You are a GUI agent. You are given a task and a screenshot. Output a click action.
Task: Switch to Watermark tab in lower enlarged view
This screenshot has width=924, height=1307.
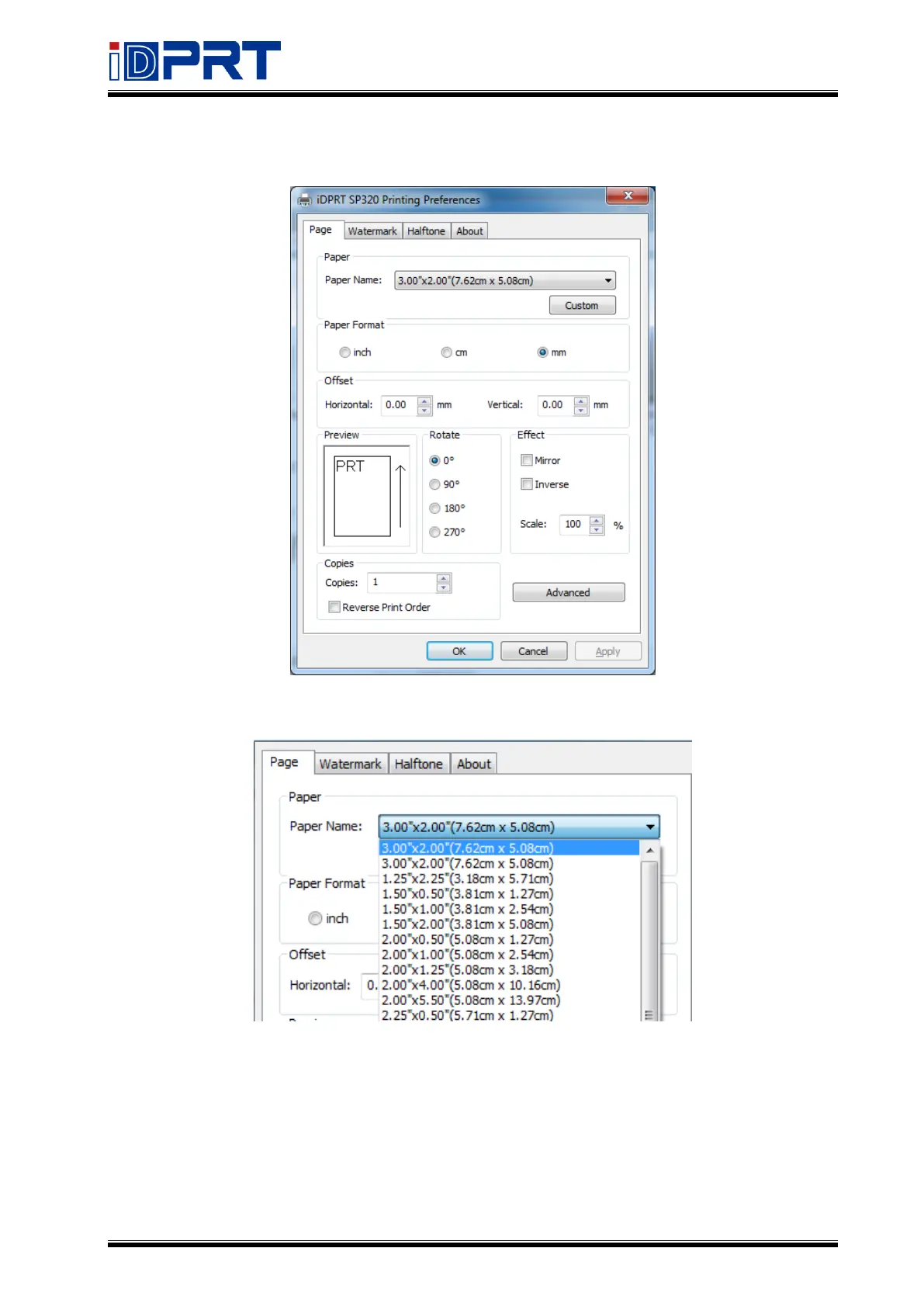(x=351, y=764)
